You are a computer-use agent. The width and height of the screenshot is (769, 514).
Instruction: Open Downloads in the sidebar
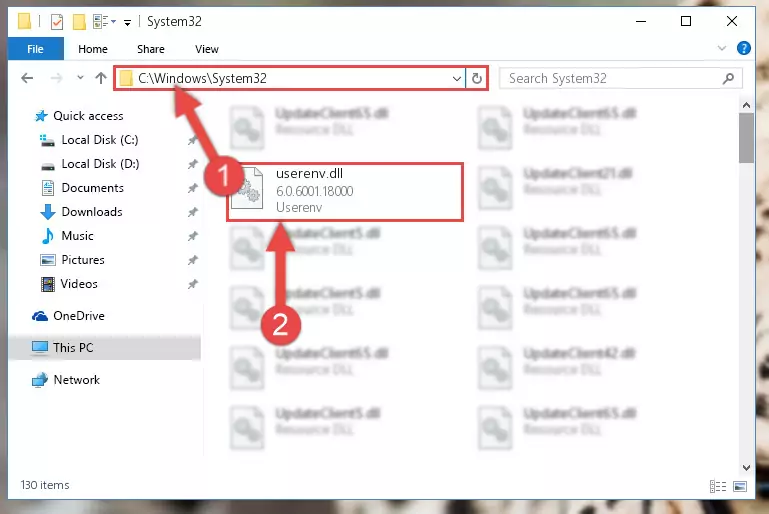click(92, 212)
